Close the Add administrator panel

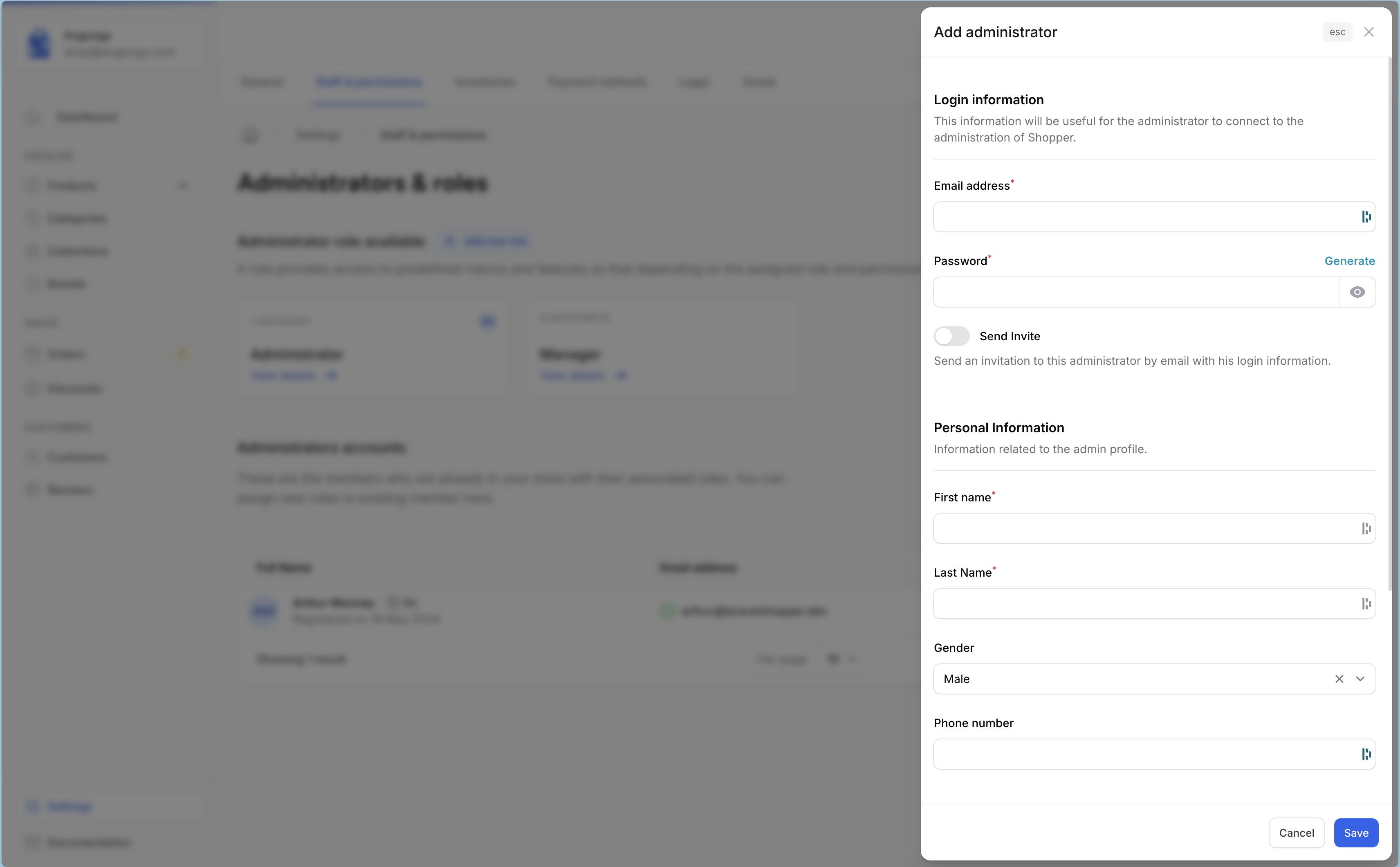(x=1369, y=32)
